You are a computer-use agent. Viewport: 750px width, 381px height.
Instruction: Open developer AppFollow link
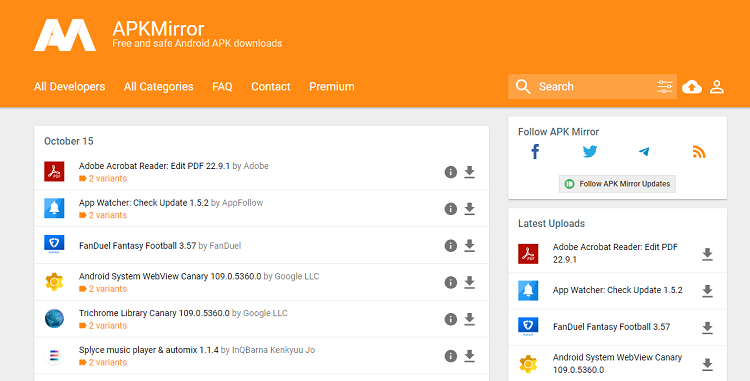pyautogui.click(x=243, y=203)
